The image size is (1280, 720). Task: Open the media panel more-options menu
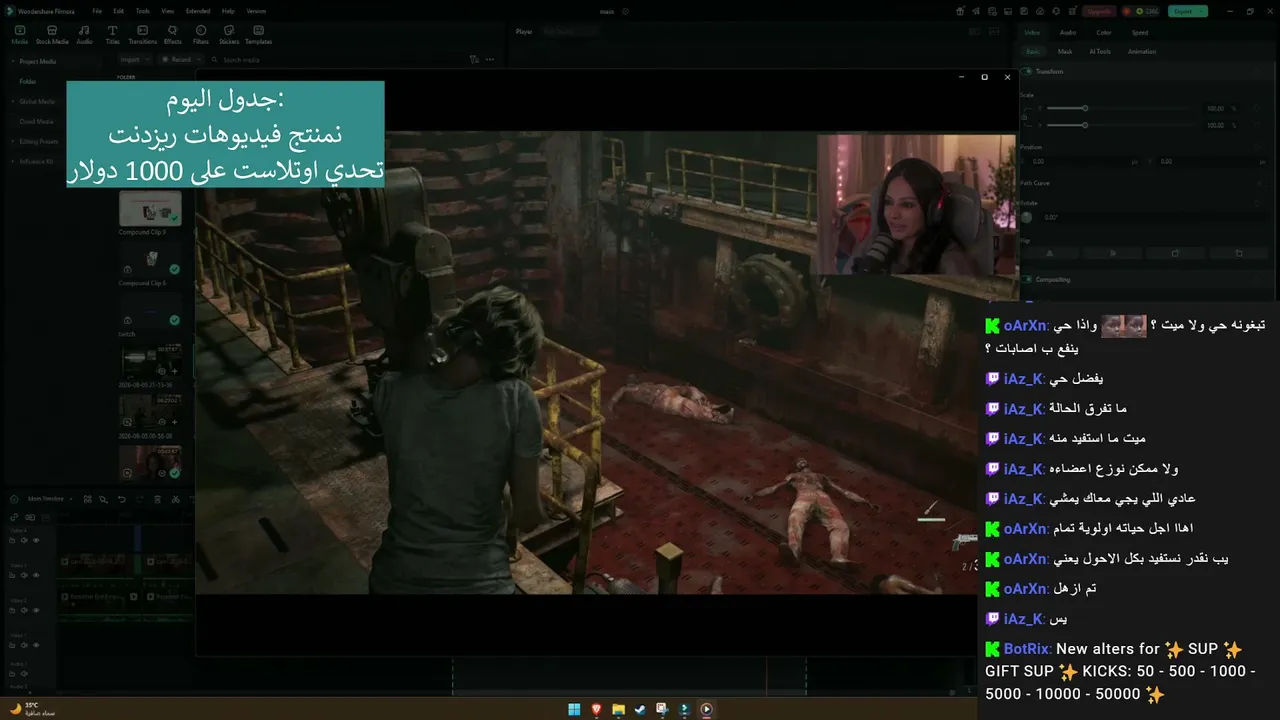[490, 60]
